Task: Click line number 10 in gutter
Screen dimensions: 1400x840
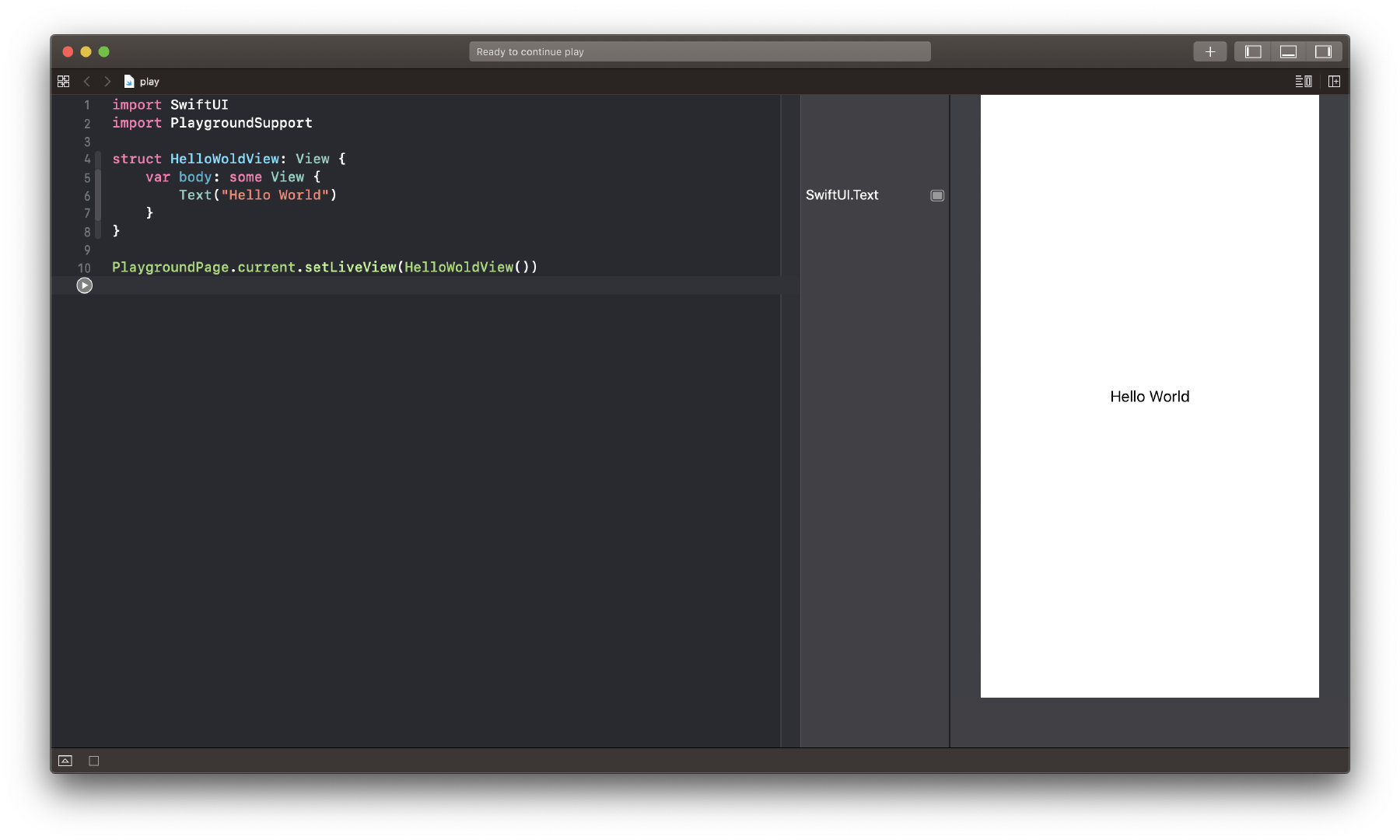Action: coord(84,268)
